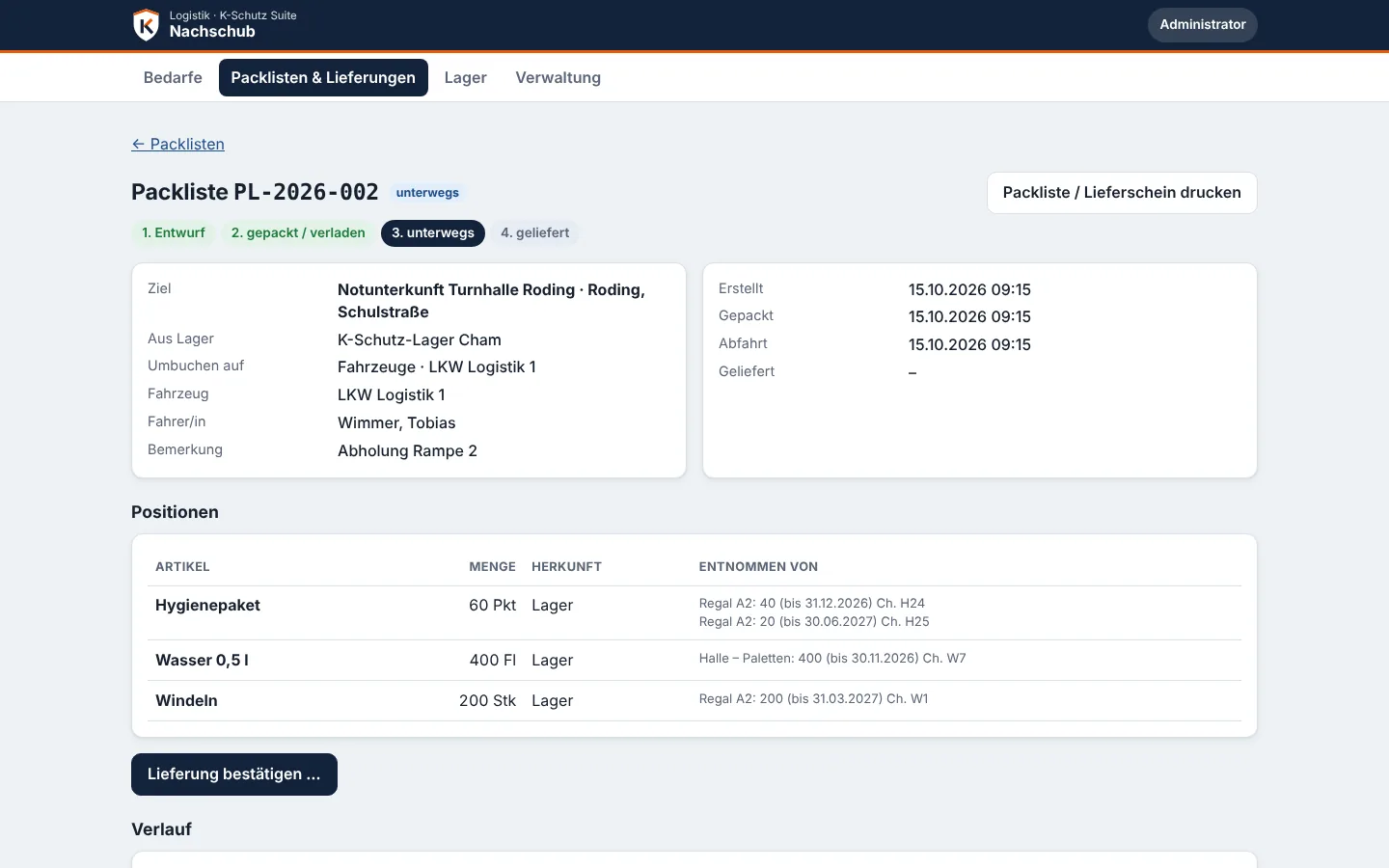Click the value 'K-Schutz-Lager Cham'
Screen dimensions: 1389x868
[420, 340]
